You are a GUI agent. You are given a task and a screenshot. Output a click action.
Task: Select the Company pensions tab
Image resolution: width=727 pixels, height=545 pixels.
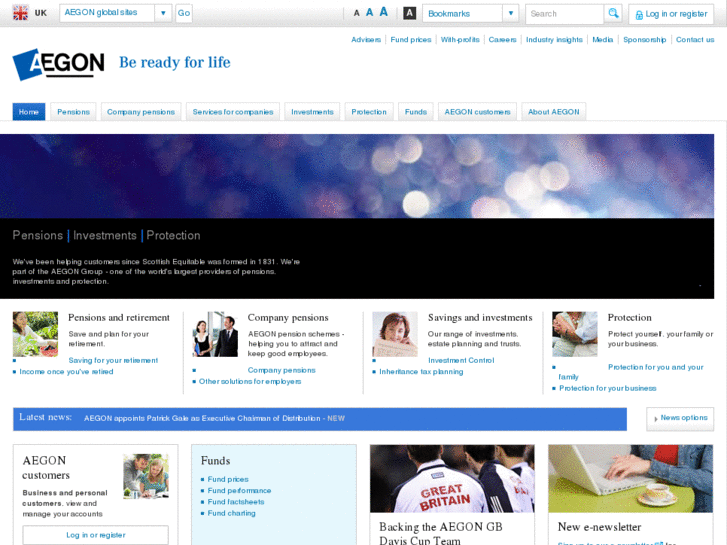pyautogui.click(x=141, y=112)
